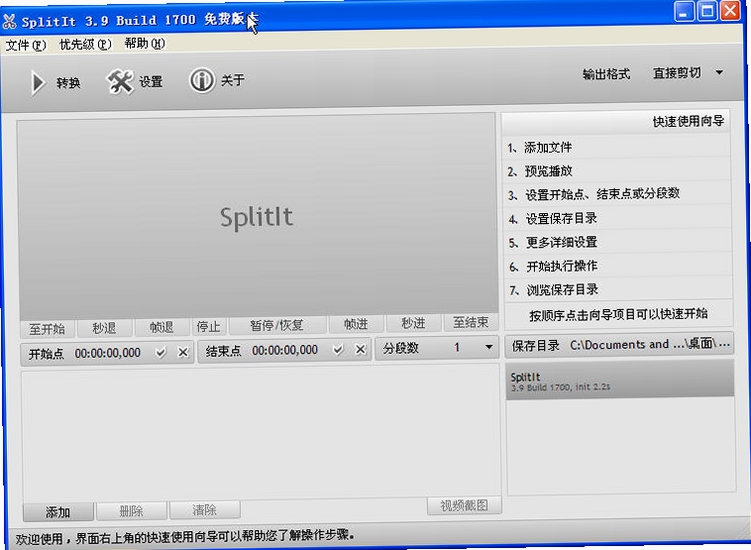Screen dimensions: 751x550
Task: Click the 帧退 button
Action: click(161, 327)
